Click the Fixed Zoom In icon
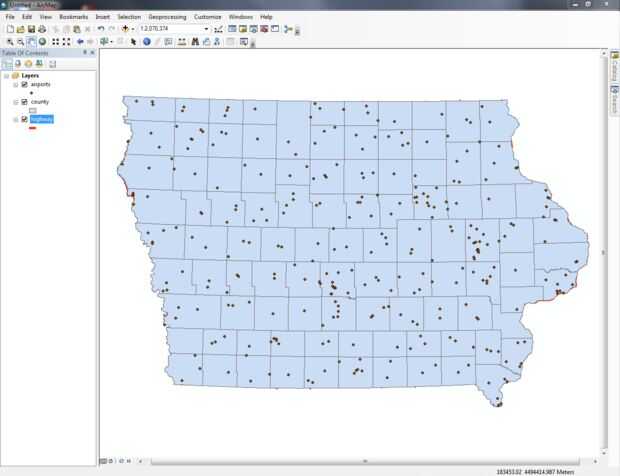 56,42
